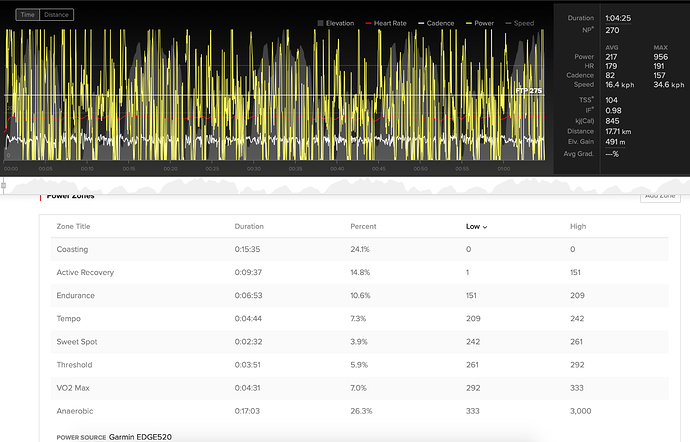Click Duration value 1:04:25 in stats

618,18
